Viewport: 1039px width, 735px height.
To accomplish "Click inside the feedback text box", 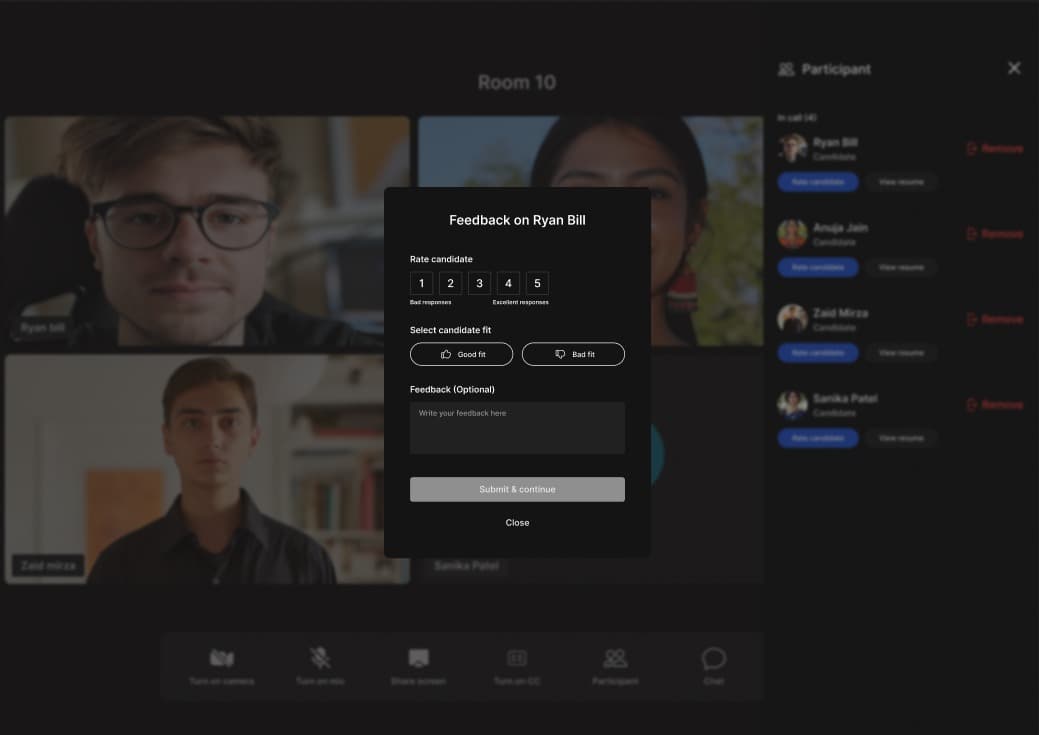I will 517,427.
